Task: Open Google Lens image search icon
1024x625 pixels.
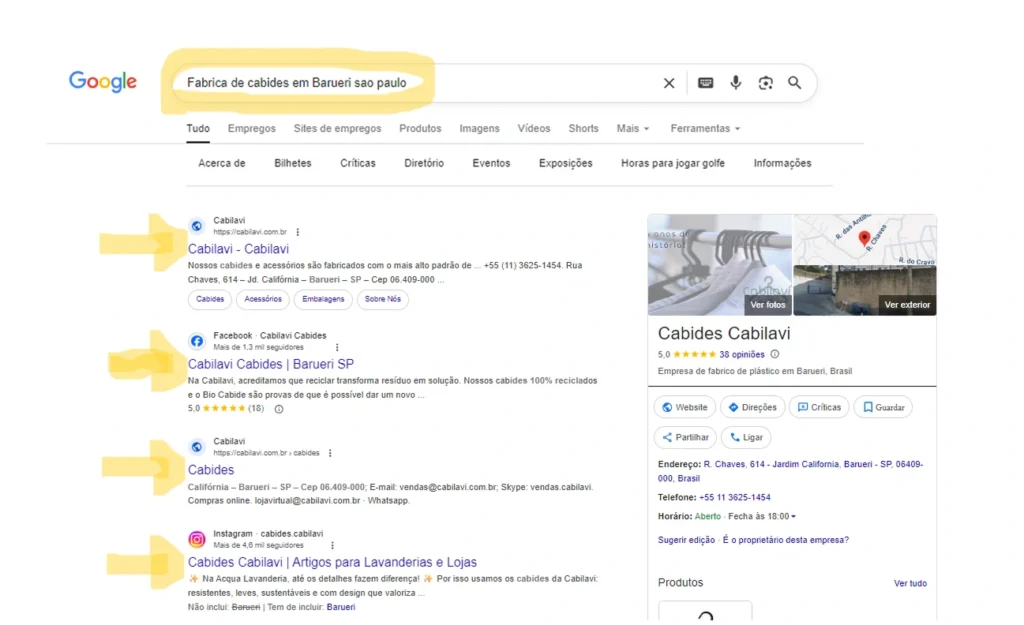Action: click(x=765, y=83)
